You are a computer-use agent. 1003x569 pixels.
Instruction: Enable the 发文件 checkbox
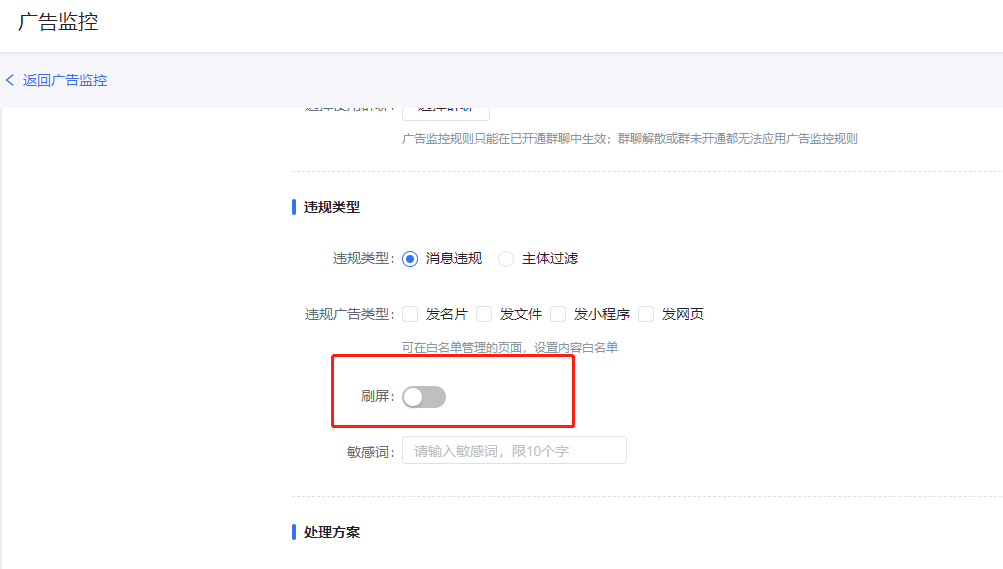pos(484,314)
